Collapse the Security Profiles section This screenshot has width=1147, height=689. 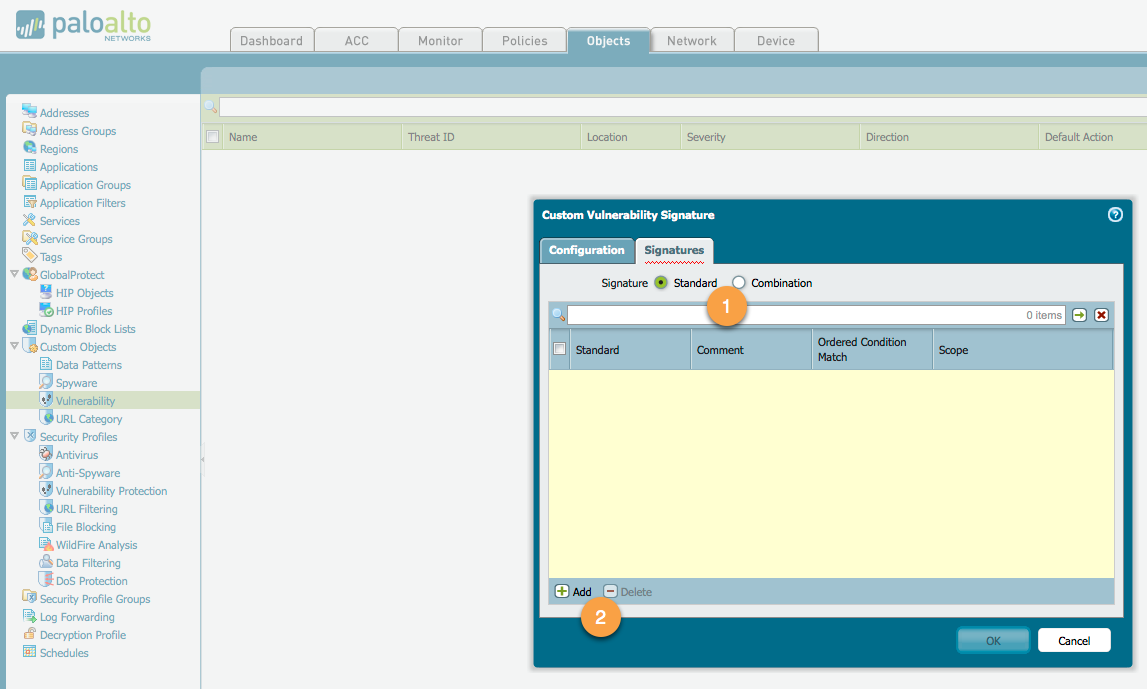click(15, 436)
